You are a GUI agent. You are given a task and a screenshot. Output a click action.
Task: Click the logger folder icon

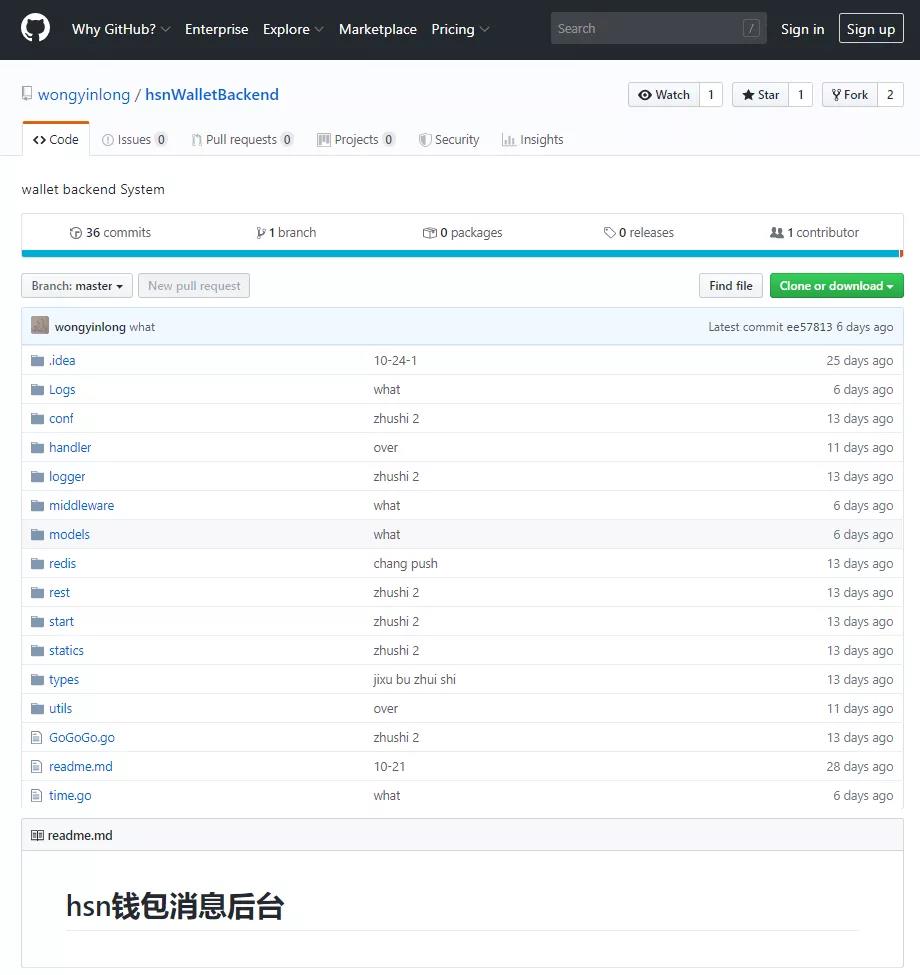[x=37, y=477]
